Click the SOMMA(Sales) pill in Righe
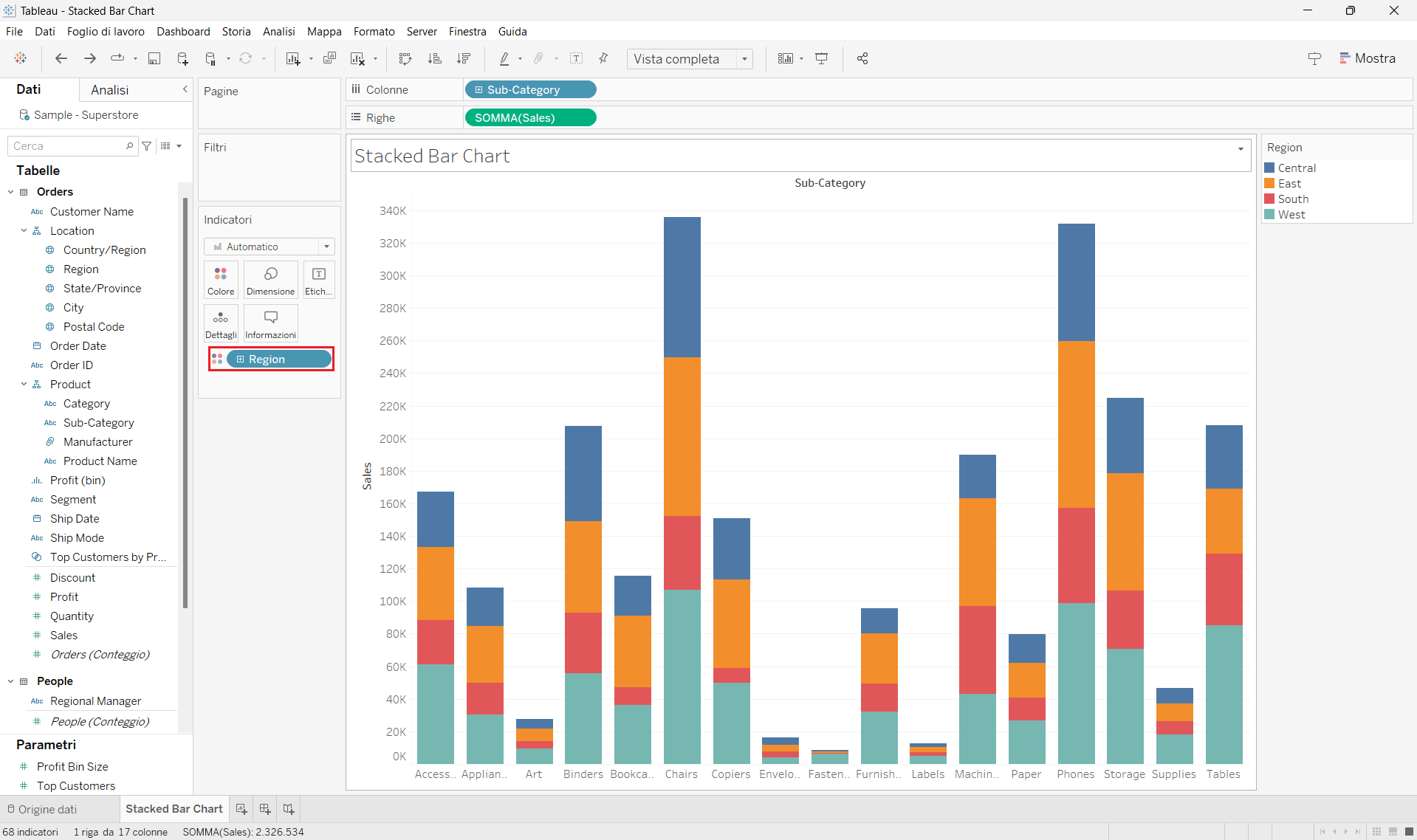 (530, 117)
